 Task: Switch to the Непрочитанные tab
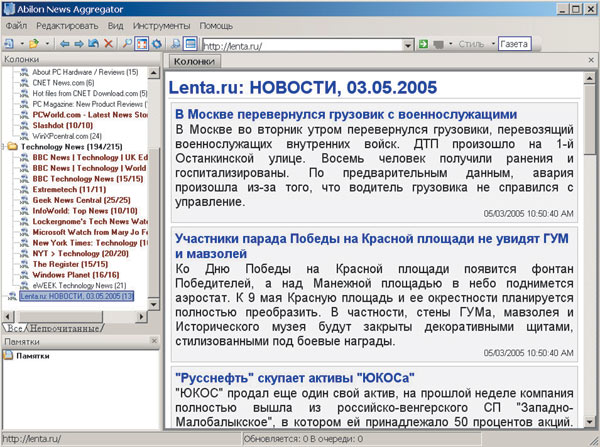coord(63,327)
